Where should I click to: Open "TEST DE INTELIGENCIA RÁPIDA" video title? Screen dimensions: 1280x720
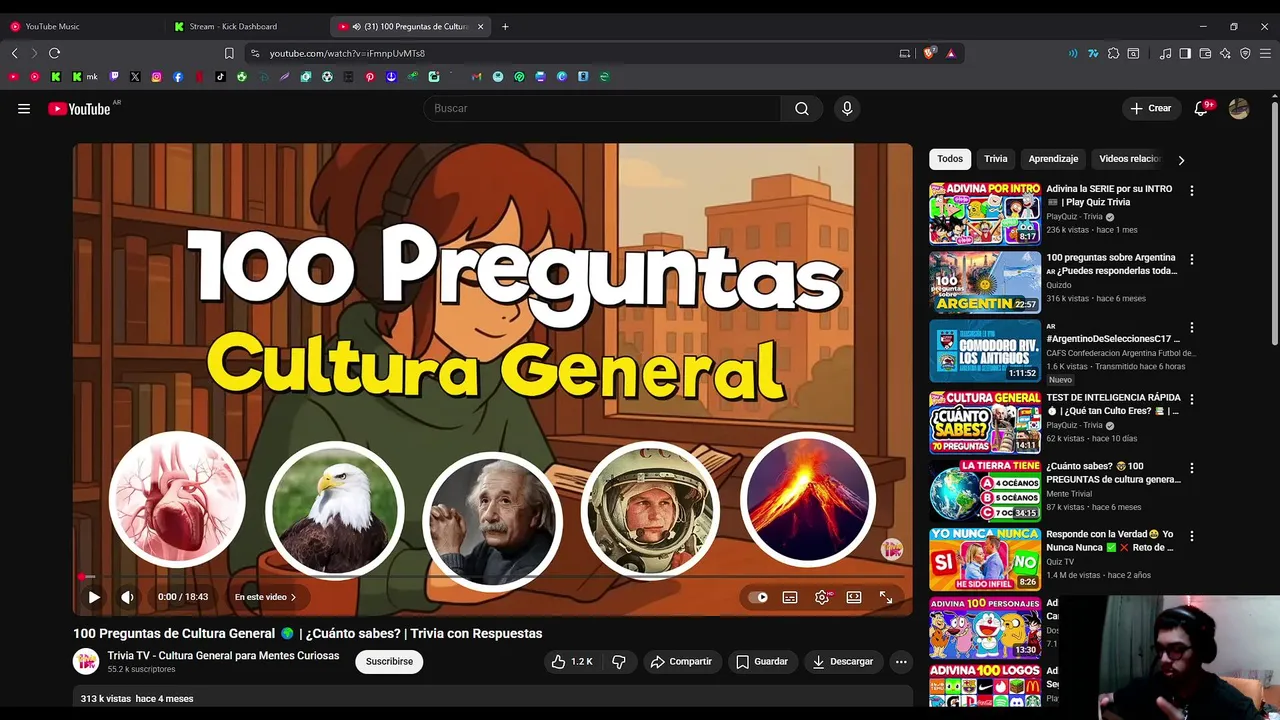[1113, 404]
